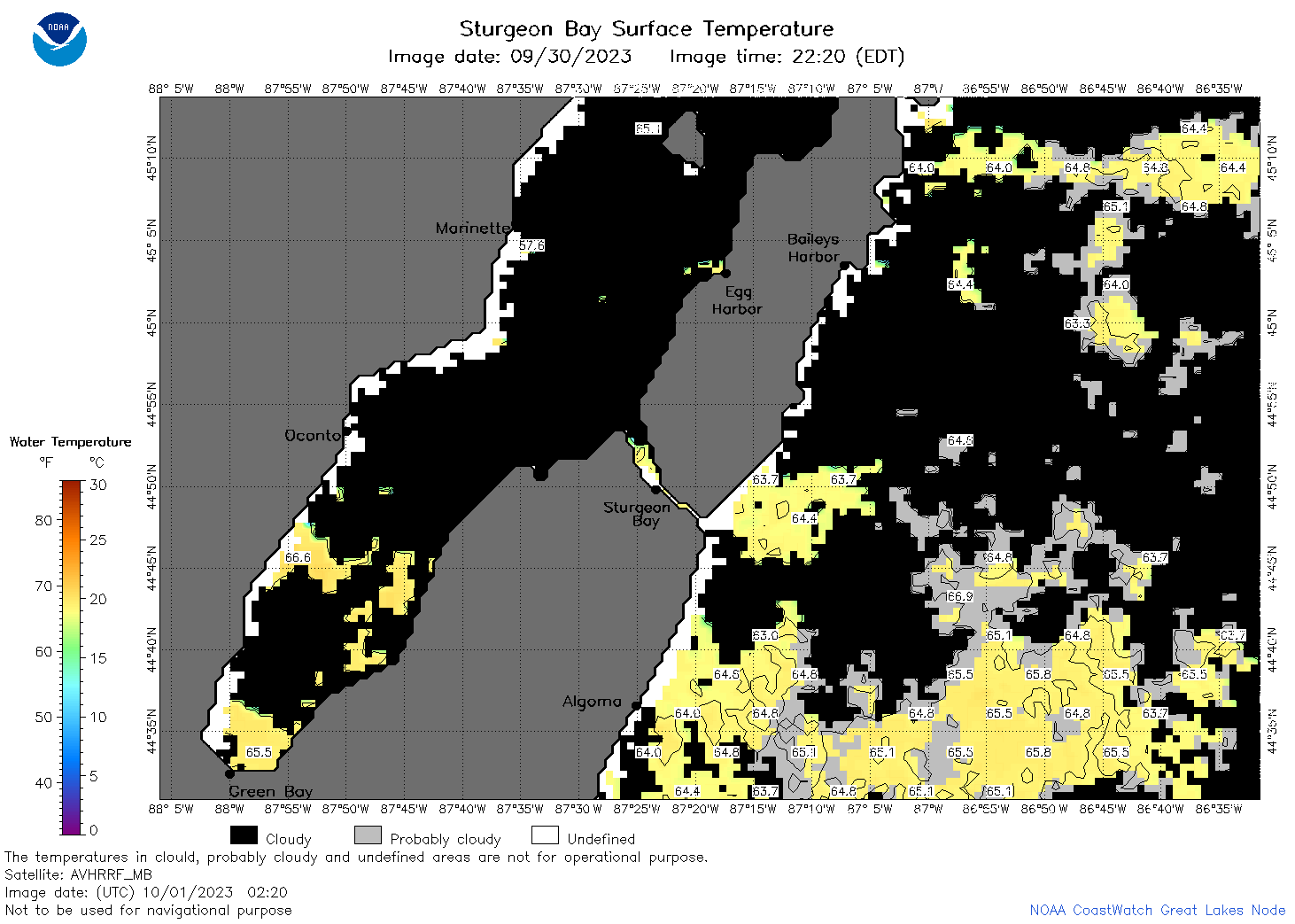Click the Green Bay city label
The height and width of the screenshot is (924, 1295).
(x=271, y=791)
